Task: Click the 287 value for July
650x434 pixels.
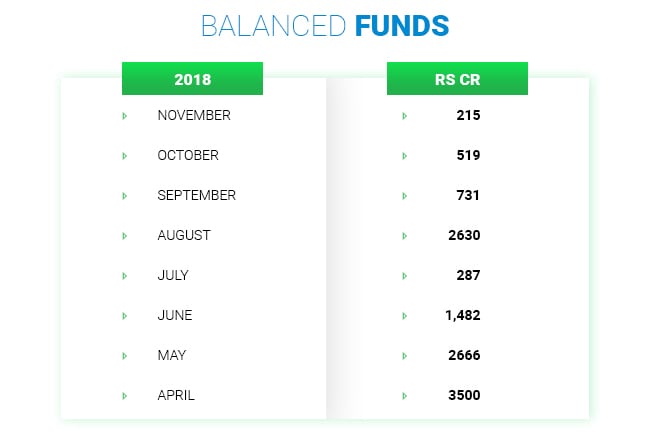Action: click(468, 275)
